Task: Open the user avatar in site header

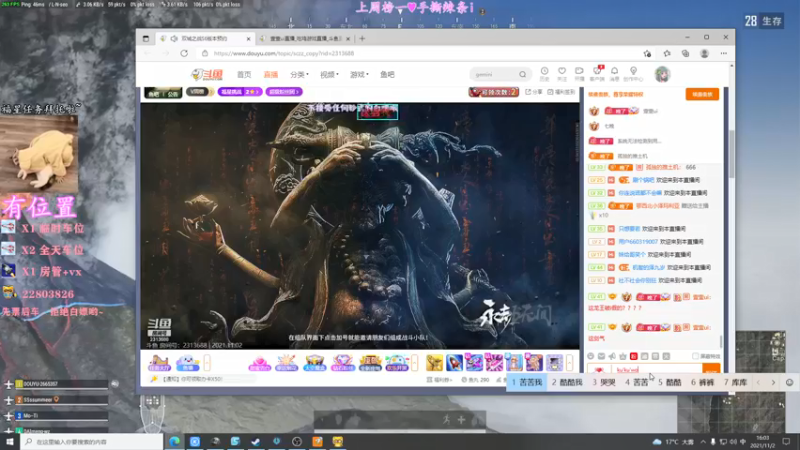Action: (662, 74)
